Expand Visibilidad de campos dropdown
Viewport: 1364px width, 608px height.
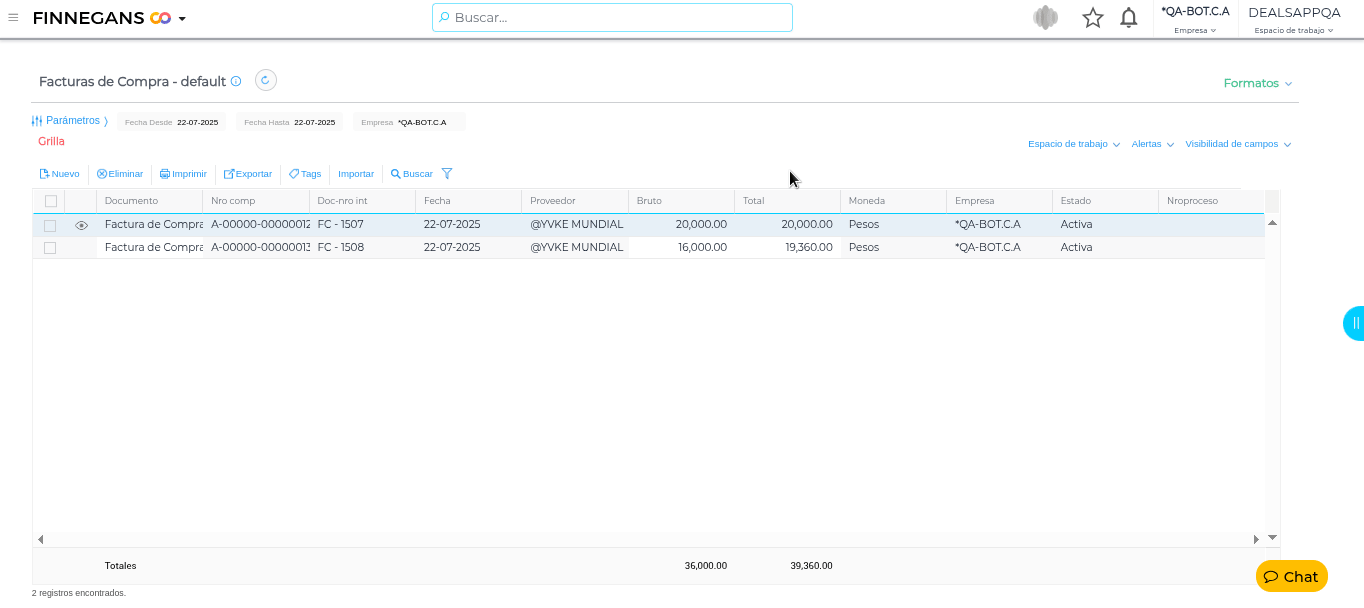point(1237,144)
